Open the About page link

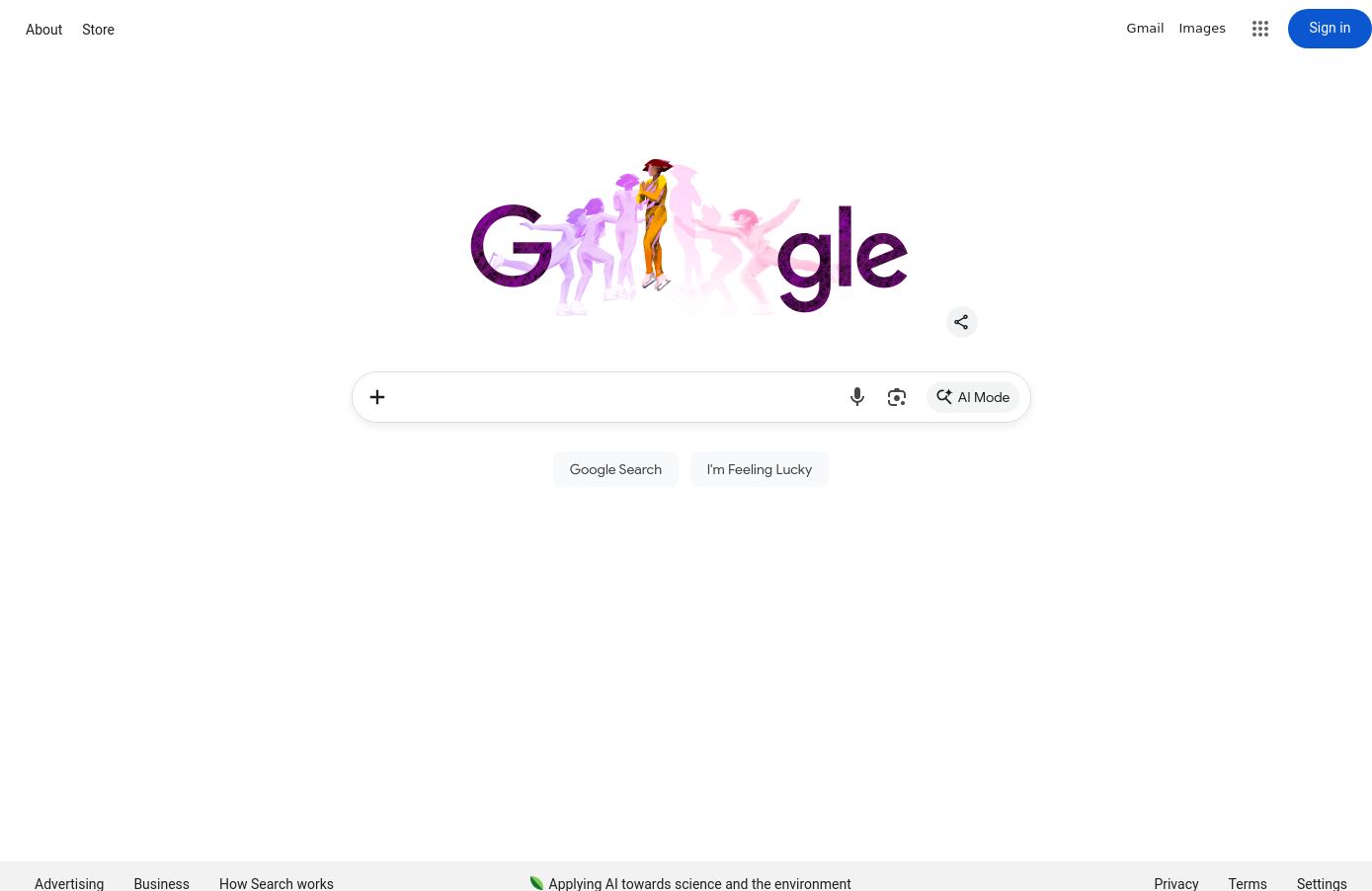[44, 30]
